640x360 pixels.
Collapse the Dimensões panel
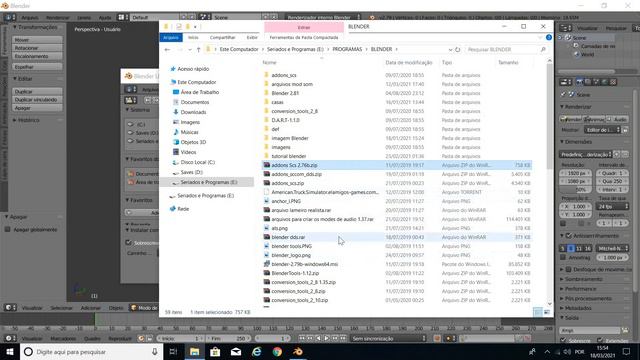click(x=562, y=142)
